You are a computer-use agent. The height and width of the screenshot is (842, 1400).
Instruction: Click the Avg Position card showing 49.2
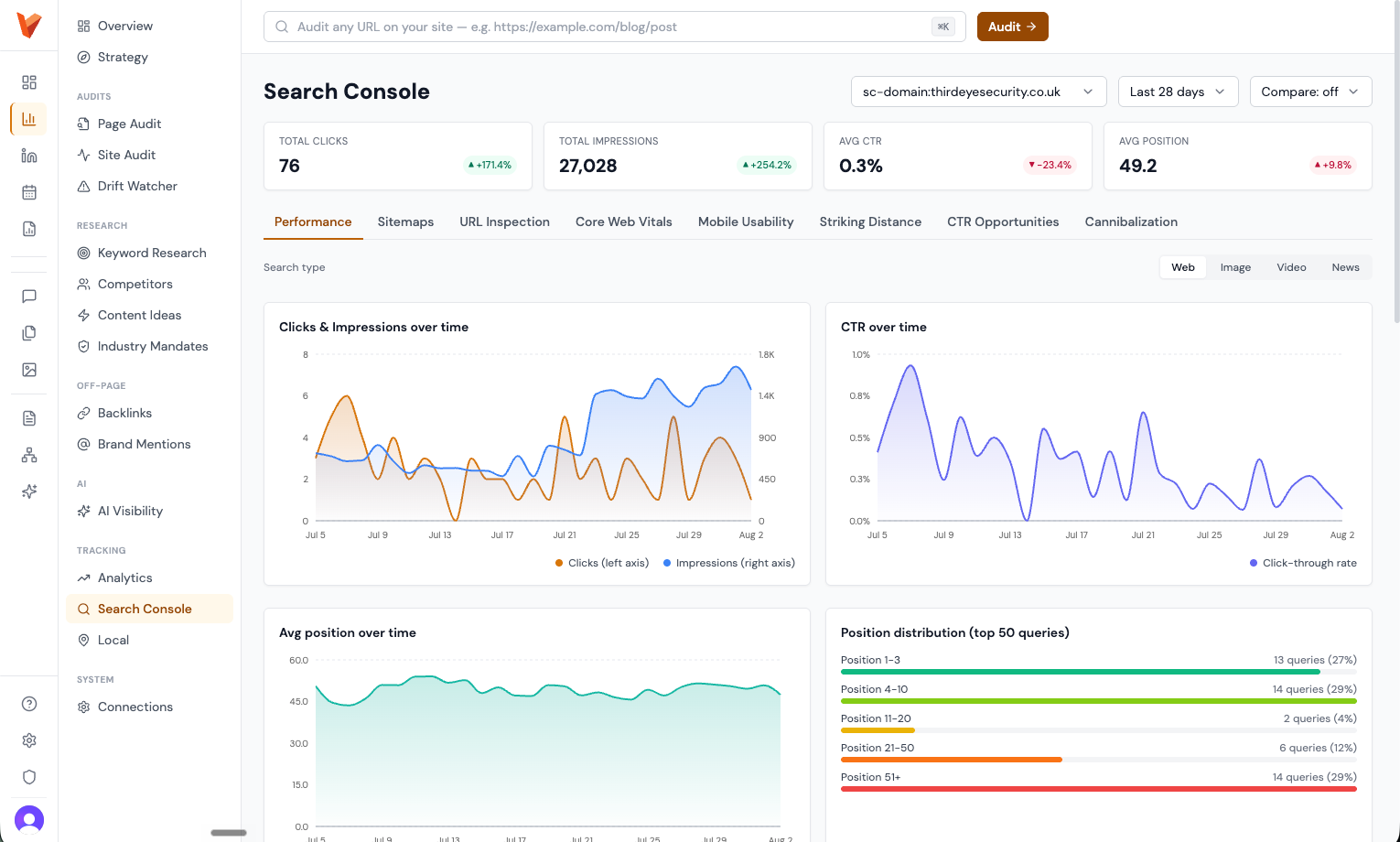click(x=1238, y=157)
